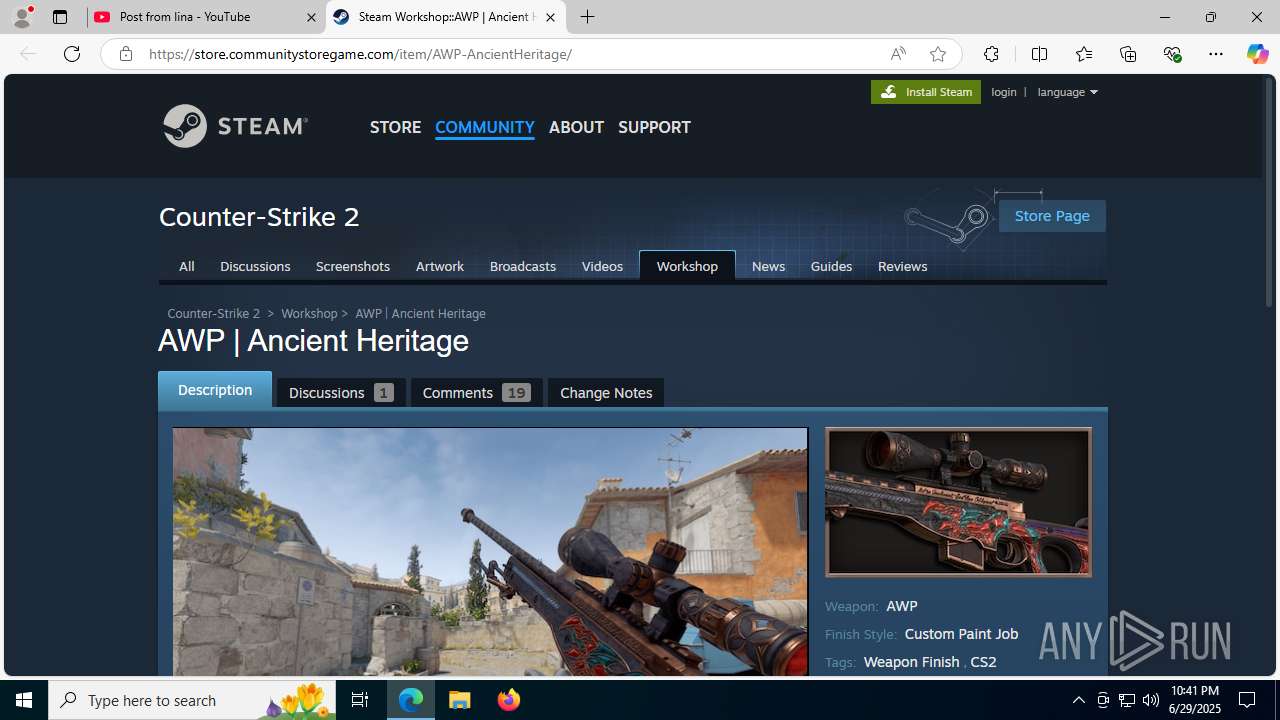Open the STORE menu
This screenshot has height=720, width=1280.
coord(395,127)
